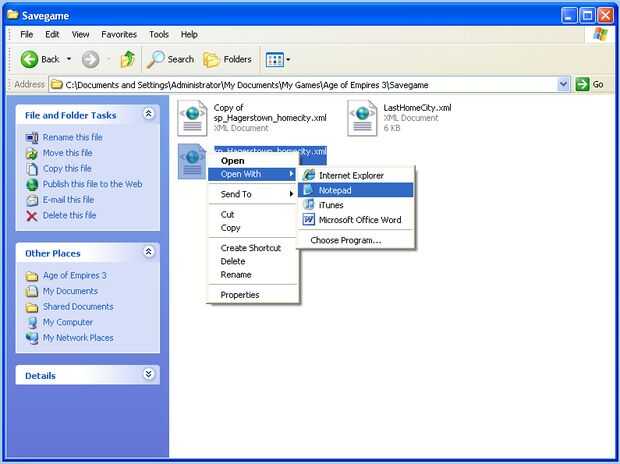Choose Create Shortcut in the context menu

point(252,248)
